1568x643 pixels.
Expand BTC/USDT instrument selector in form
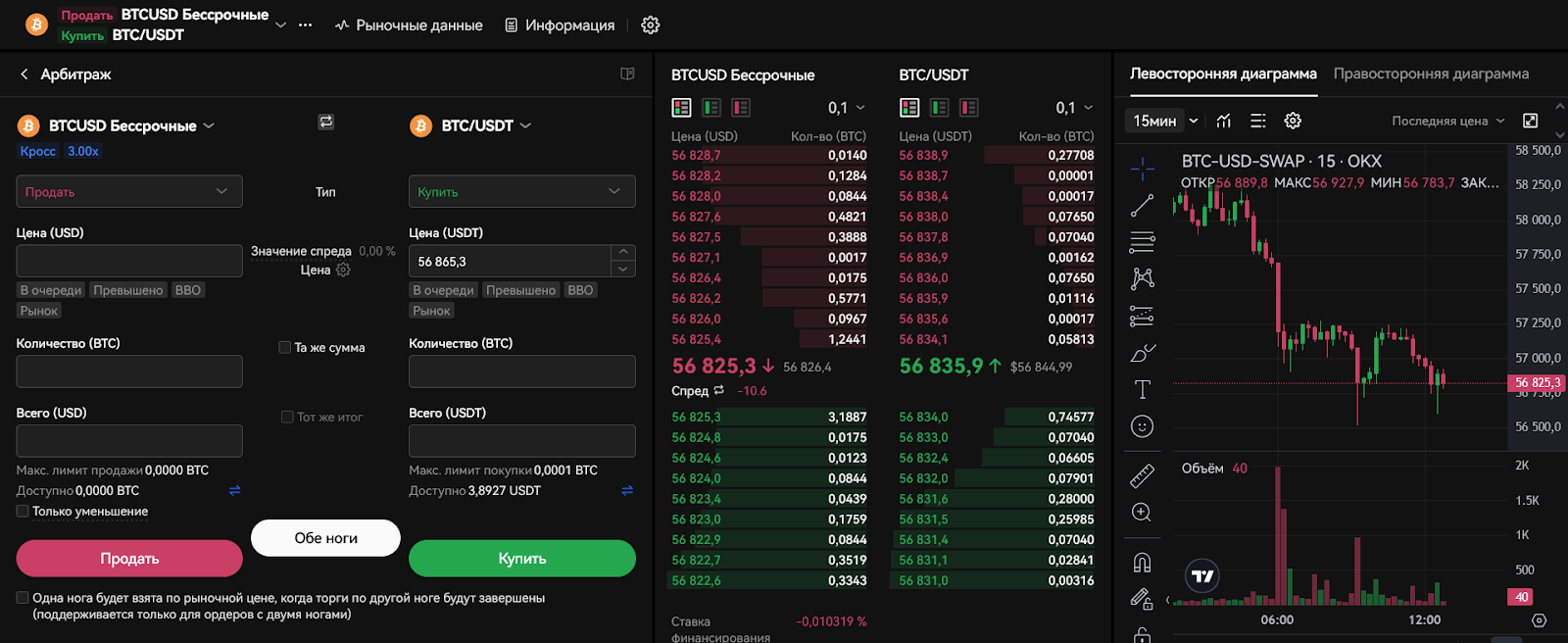(x=525, y=125)
